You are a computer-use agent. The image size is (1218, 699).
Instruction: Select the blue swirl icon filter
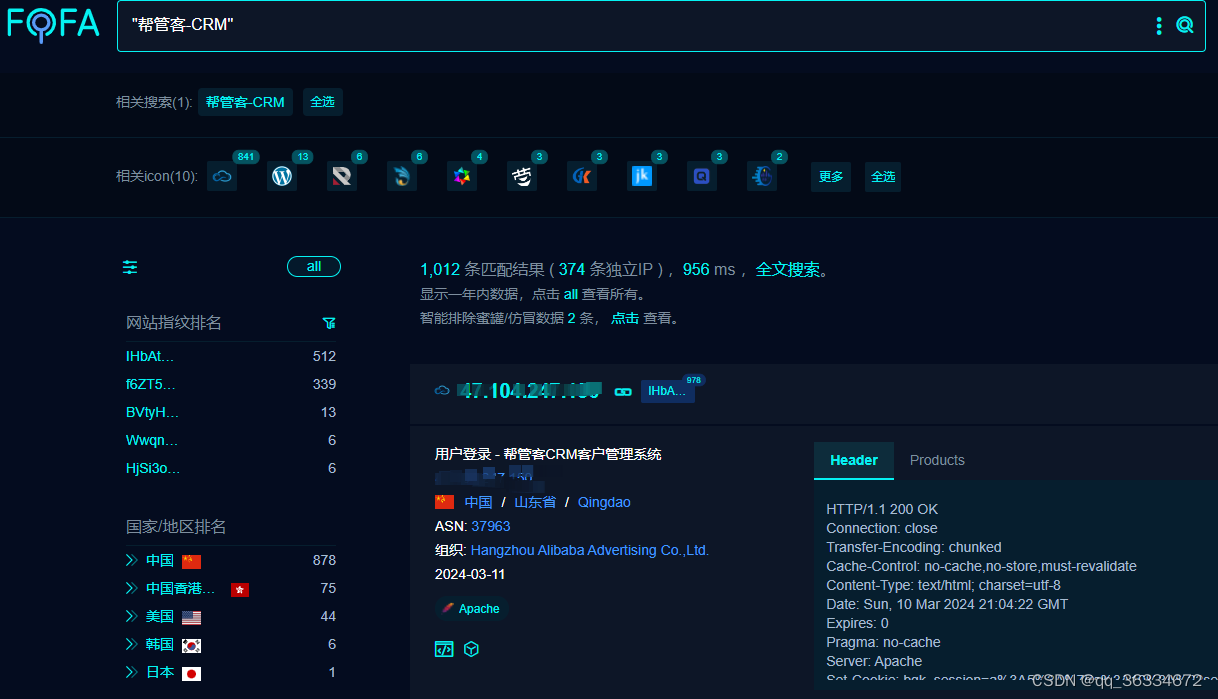[402, 176]
